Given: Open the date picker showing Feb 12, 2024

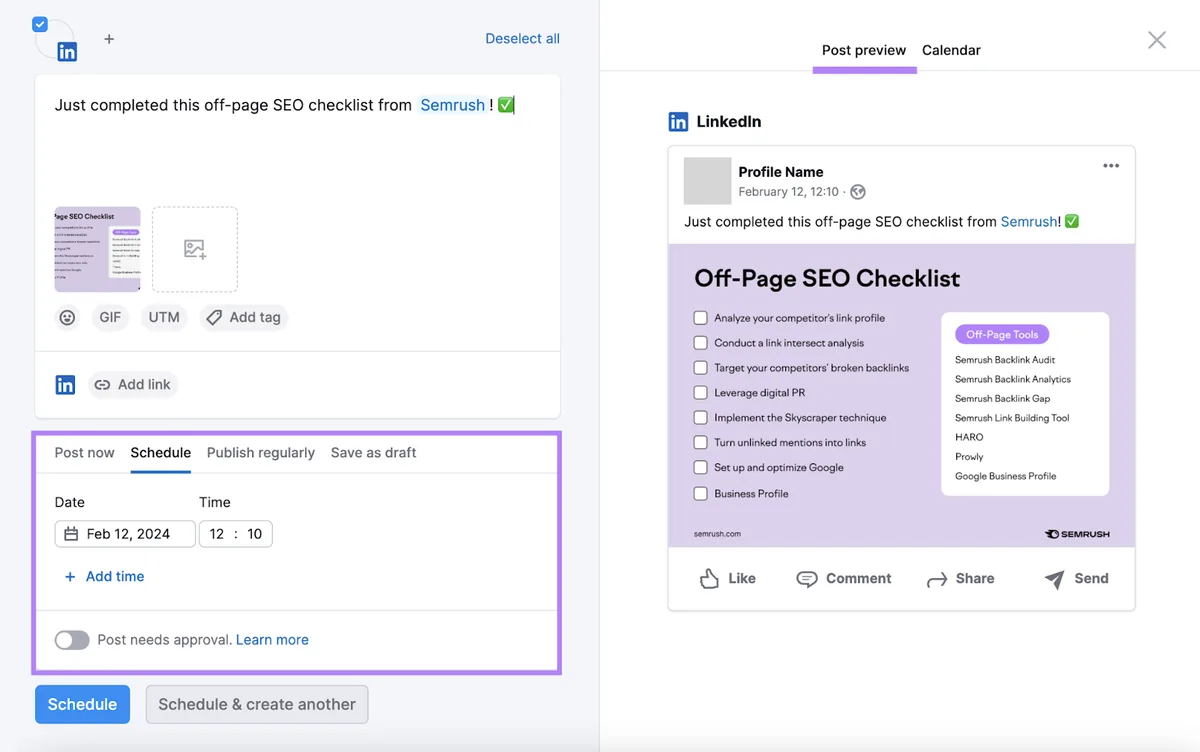Looking at the screenshot, I should tap(125, 534).
